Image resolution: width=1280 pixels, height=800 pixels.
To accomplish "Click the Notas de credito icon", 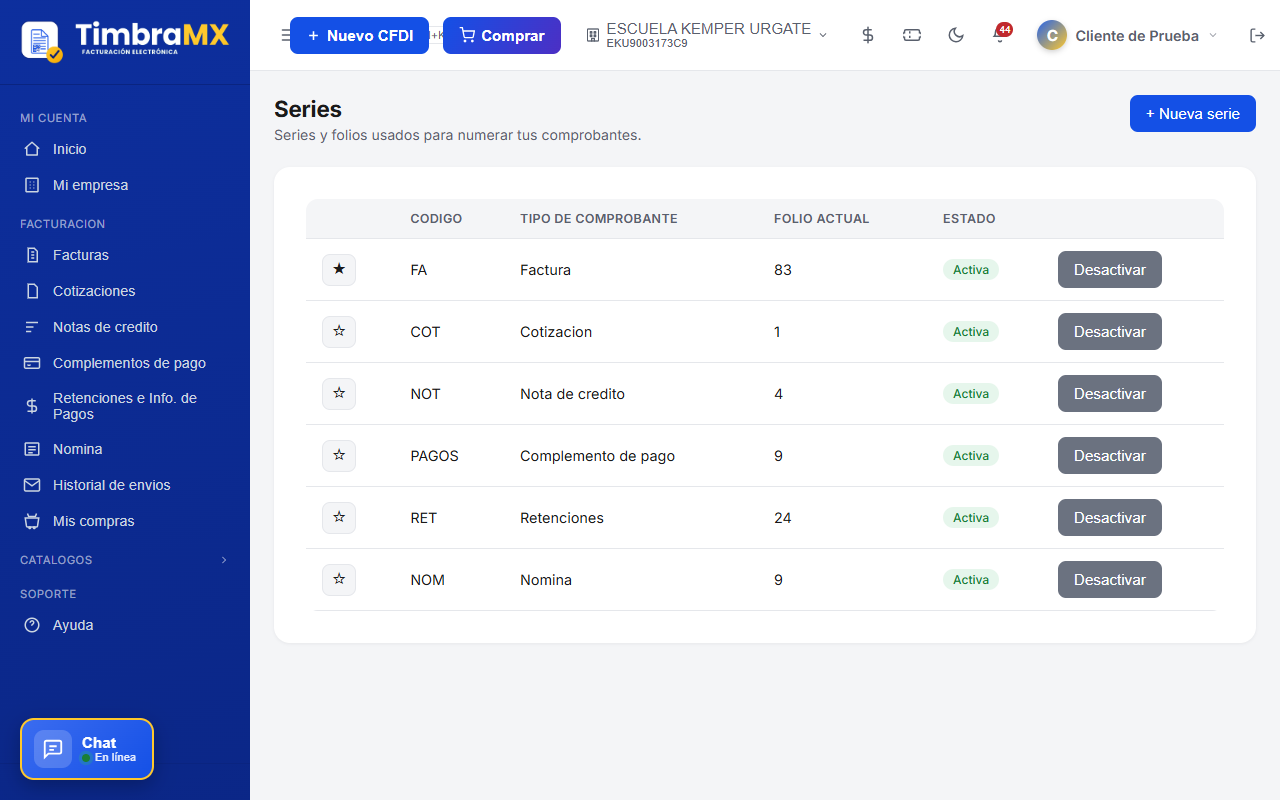I will pyautogui.click(x=32, y=327).
